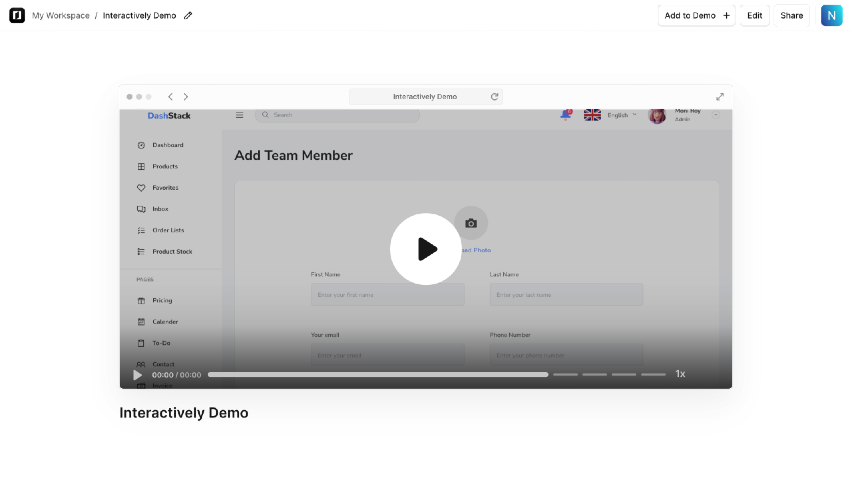This screenshot has width=852, height=500.
Task: Expand the admin profile arrow
Action: click(716, 115)
